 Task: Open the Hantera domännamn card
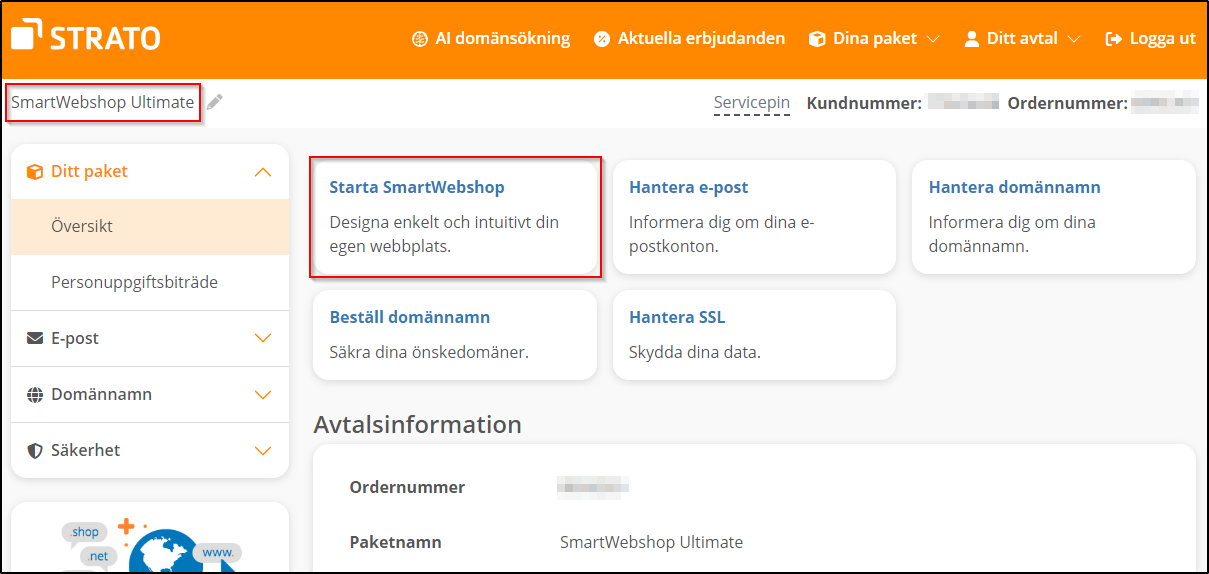(x=1054, y=216)
